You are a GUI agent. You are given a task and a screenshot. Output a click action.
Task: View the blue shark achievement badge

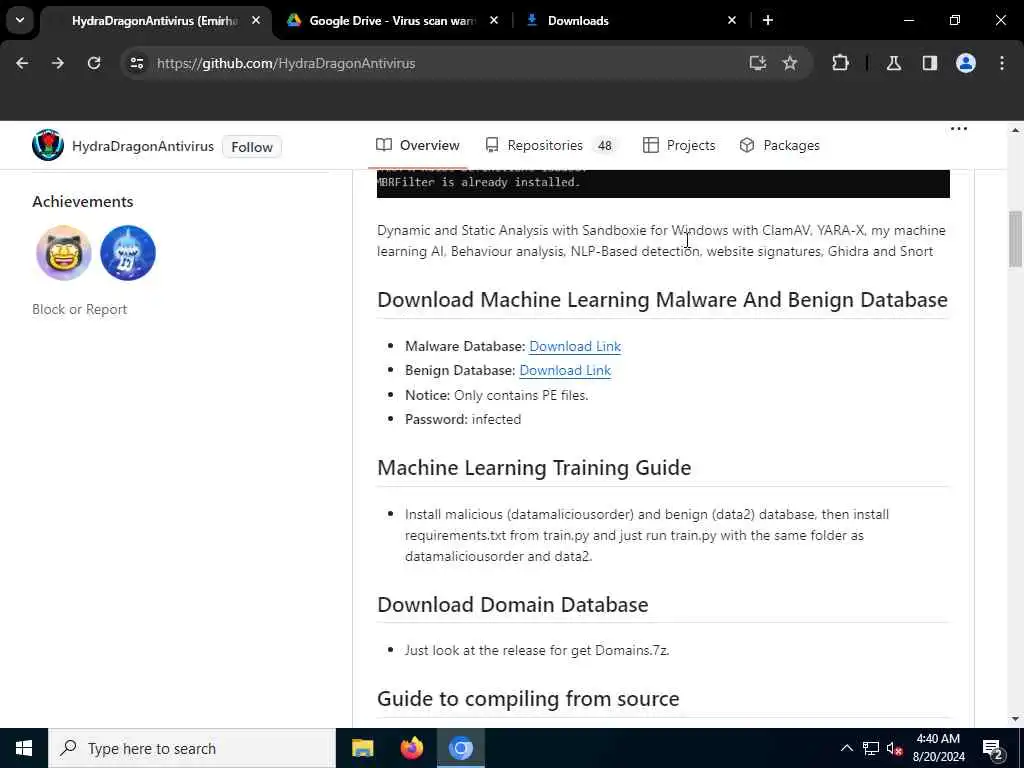click(x=128, y=253)
